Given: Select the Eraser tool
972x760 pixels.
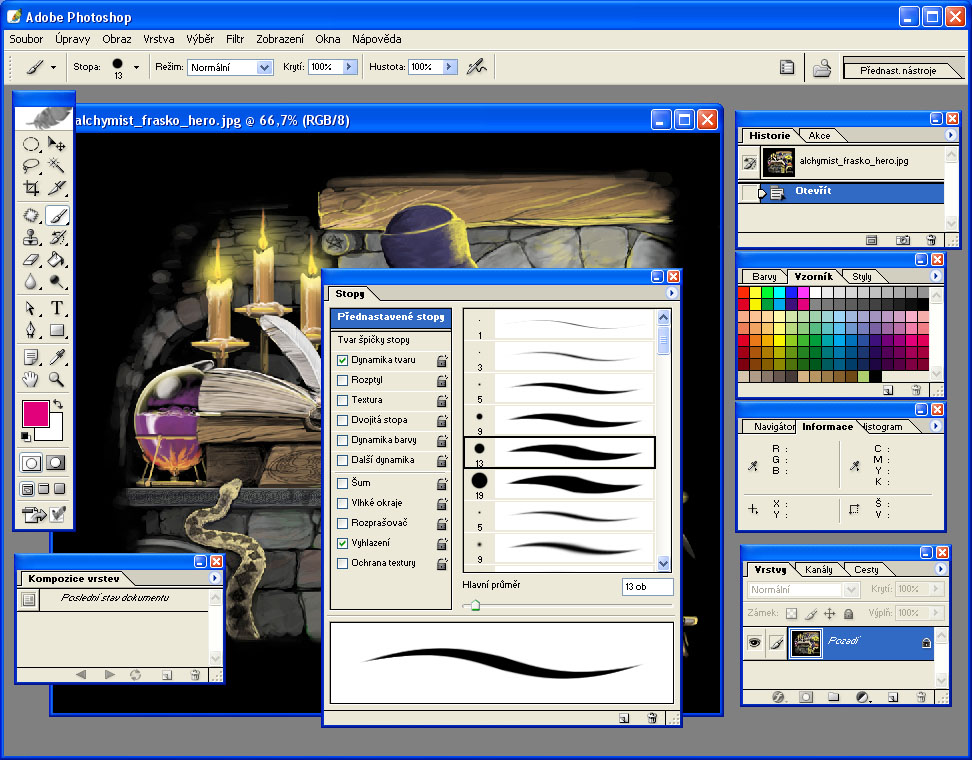Looking at the screenshot, I should pyautogui.click(x=31, y=260).
